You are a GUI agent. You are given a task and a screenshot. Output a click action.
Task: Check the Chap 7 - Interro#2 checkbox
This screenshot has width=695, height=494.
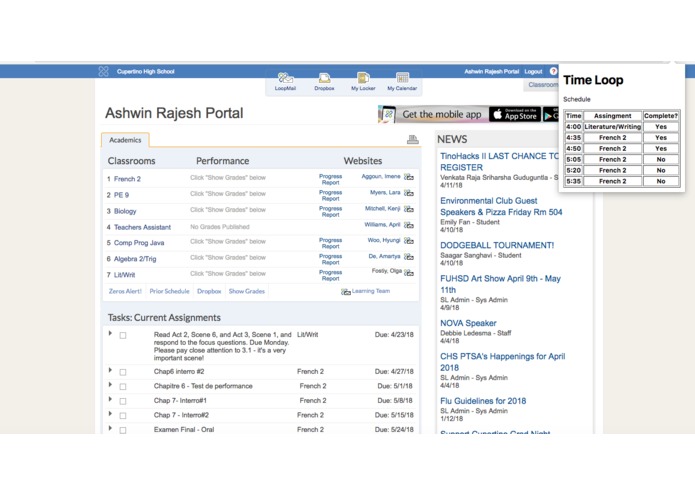pos(123,416)
